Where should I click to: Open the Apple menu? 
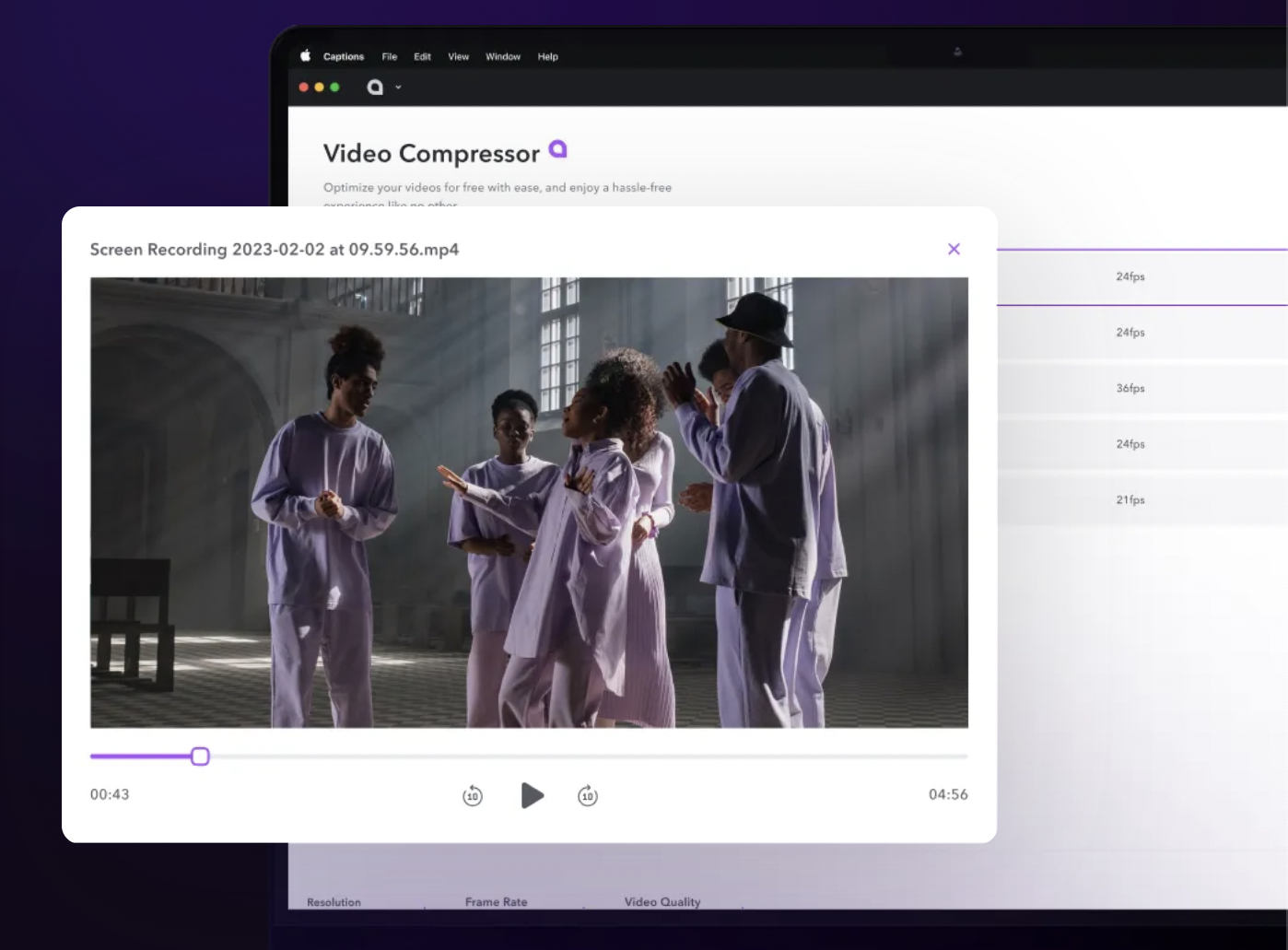point(306,56)
